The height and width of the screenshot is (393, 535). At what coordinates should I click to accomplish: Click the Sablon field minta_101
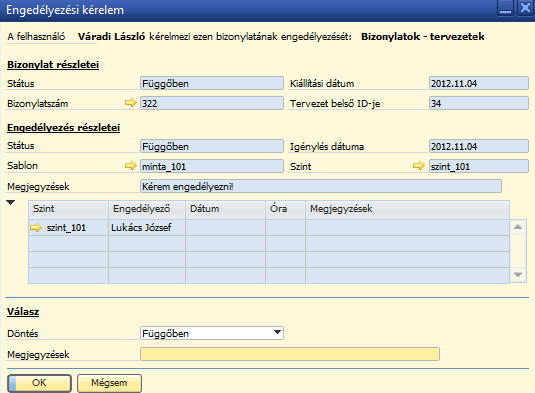(212, 166)
